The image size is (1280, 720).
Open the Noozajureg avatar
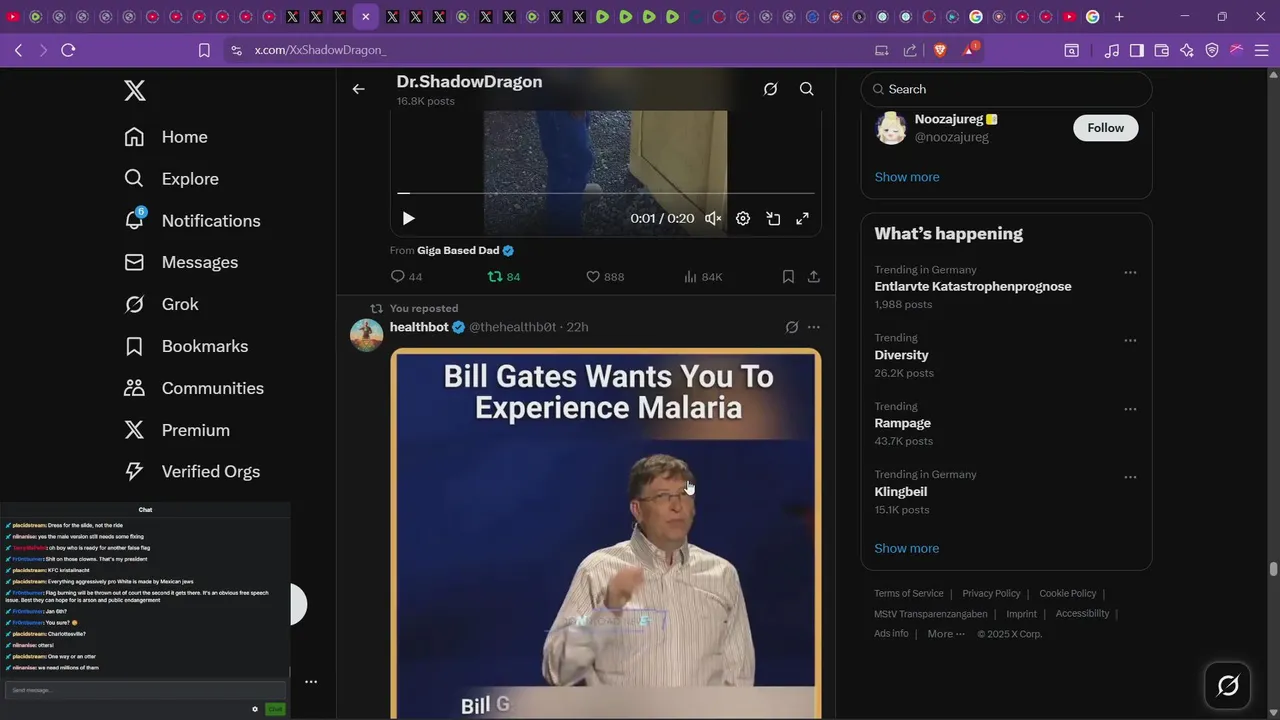point(891,128)
